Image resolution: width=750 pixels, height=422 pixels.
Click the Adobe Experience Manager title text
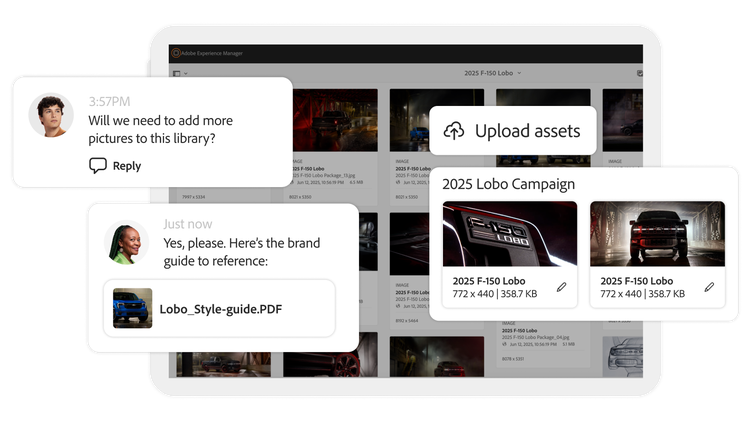point(214,54)
